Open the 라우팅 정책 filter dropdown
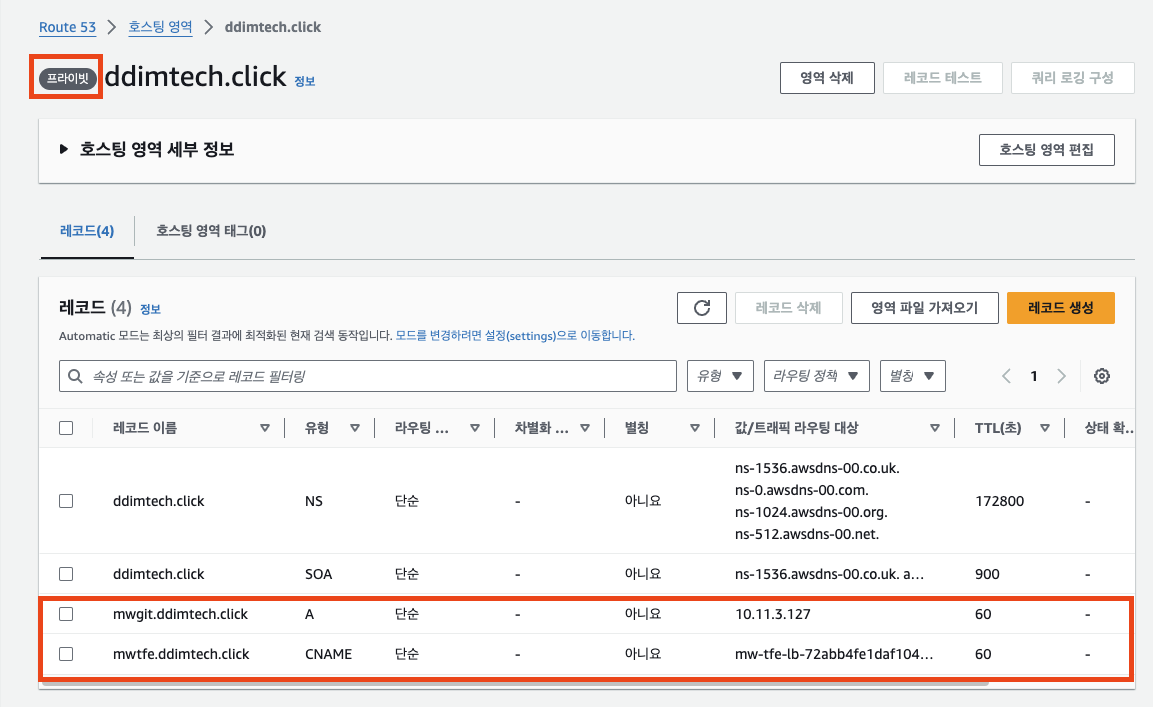 click(x=817, y=376)
